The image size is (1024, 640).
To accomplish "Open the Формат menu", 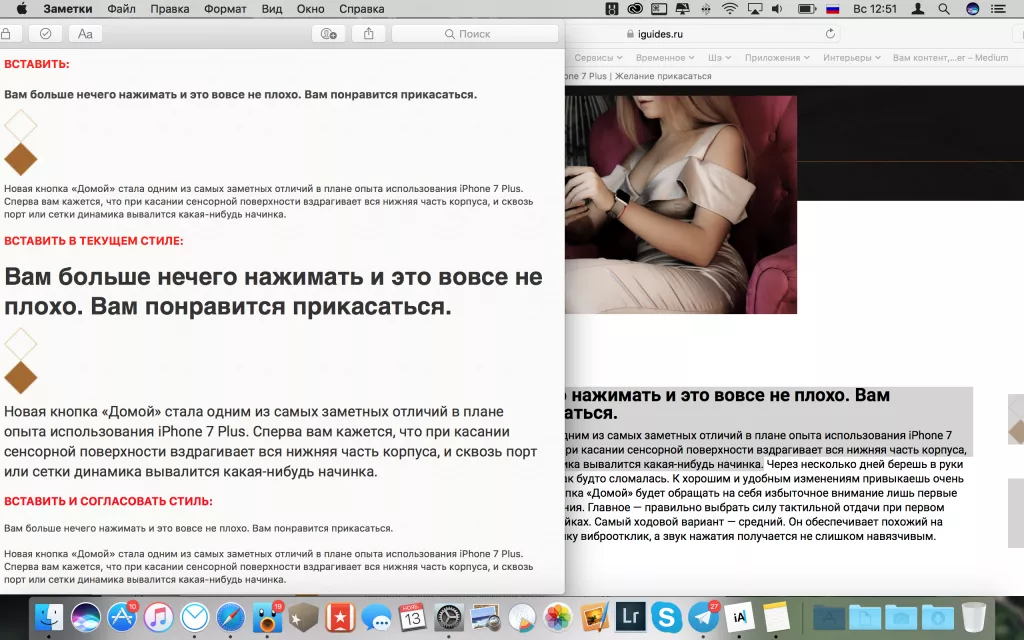I will click(x=224, y=9).
